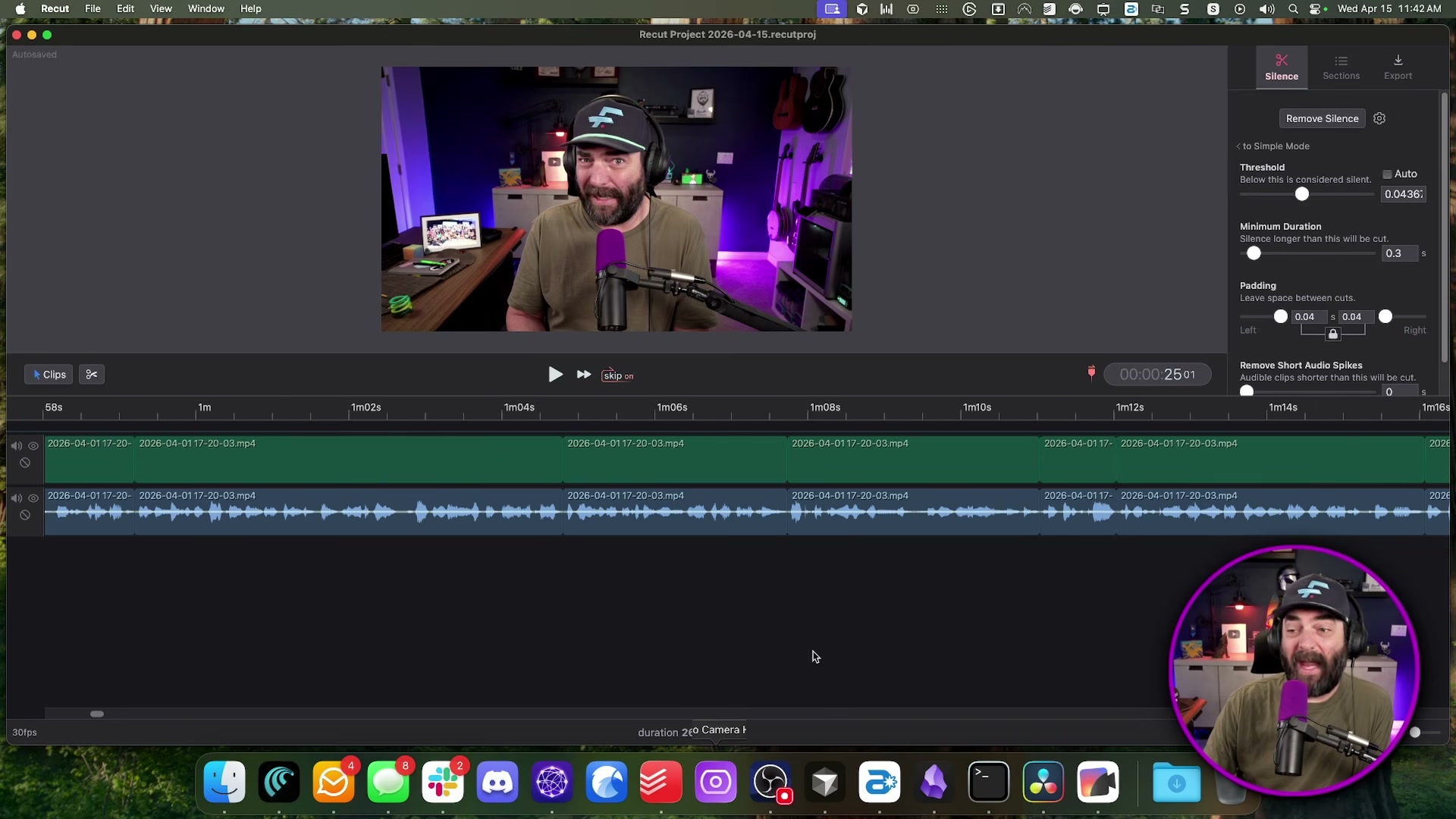This screenshot has width=1456, height=819.
Task: Switch to the Sections tab
Action: coord(1341,67)
